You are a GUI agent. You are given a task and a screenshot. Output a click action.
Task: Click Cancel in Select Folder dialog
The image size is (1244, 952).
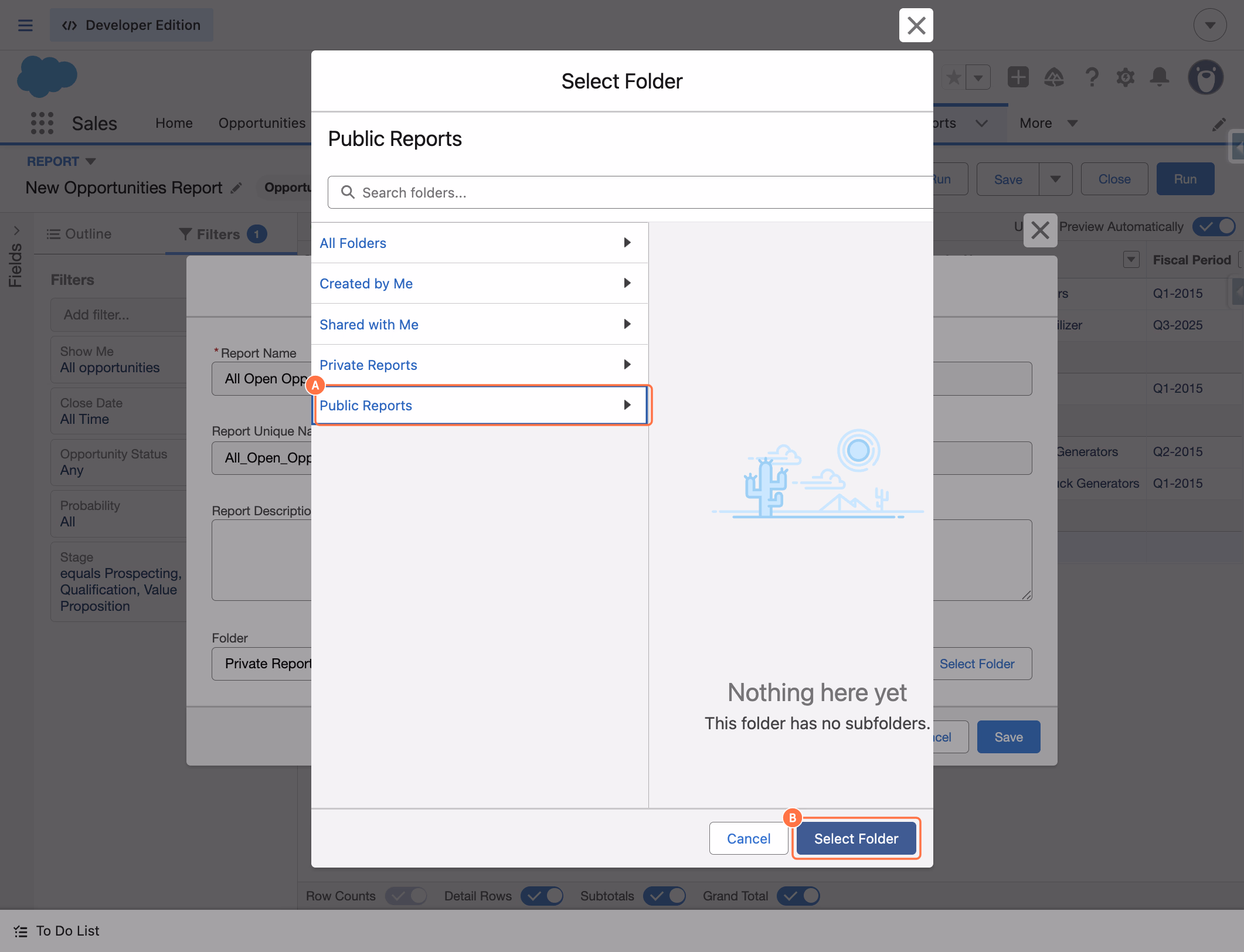click(749, 838)
